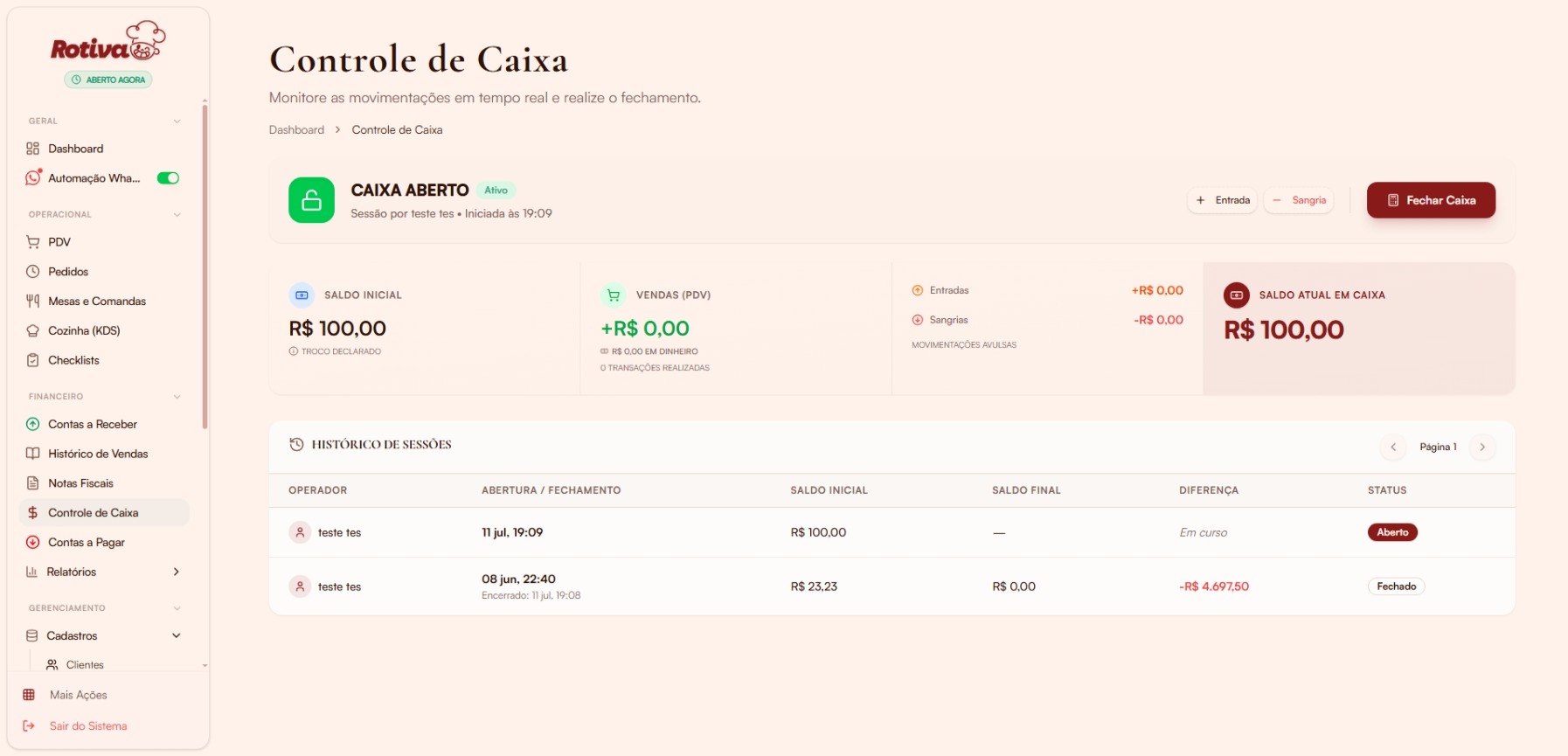Collapse the GERENCIAMENTO sidebar section

177,608
